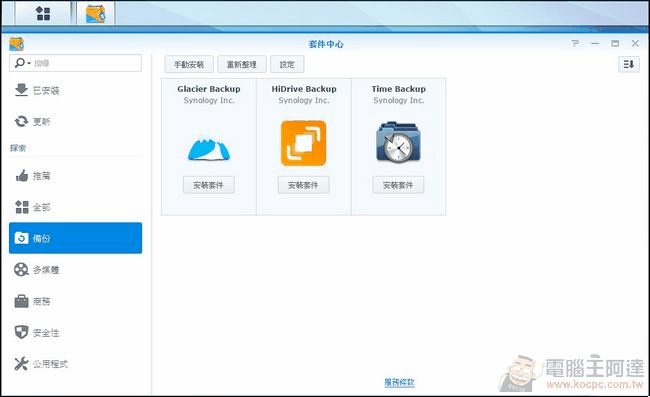Screen dimensions: 650x397
Task: Click the HiDrive Backup title text
Action: pyautogui.click(x=304, y=89)
